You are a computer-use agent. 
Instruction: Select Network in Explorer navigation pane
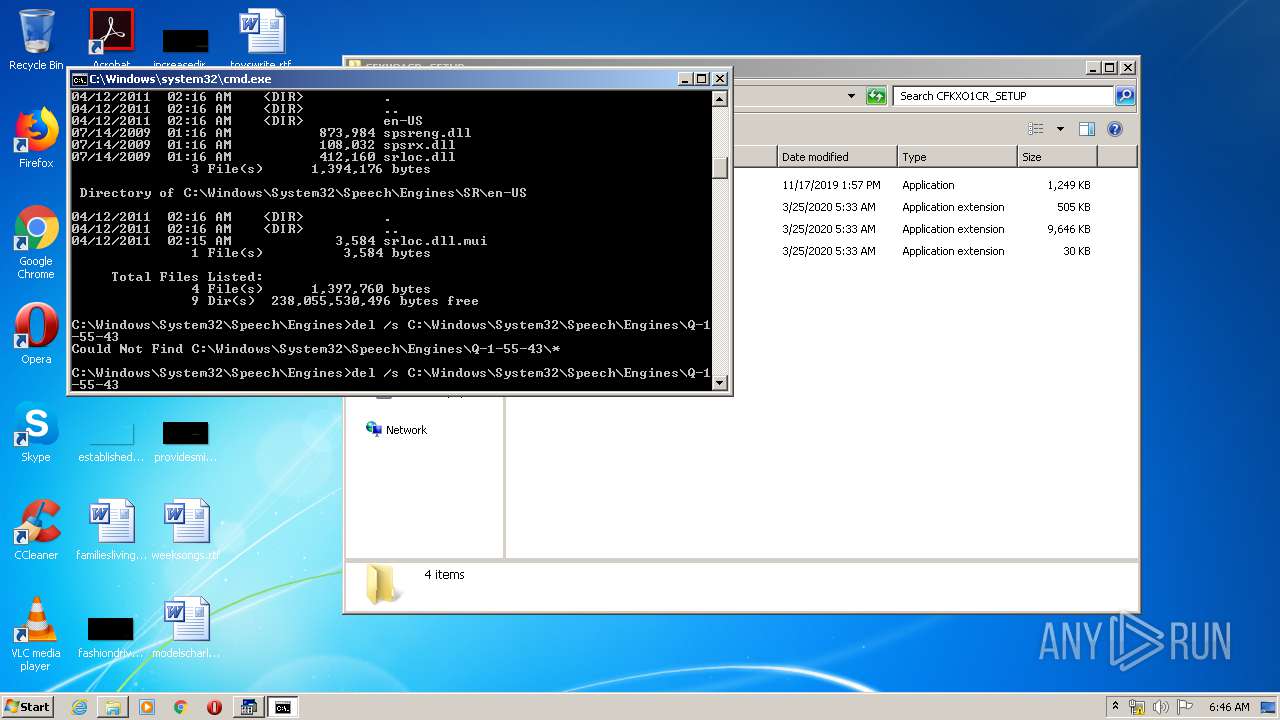pos(406,430)
